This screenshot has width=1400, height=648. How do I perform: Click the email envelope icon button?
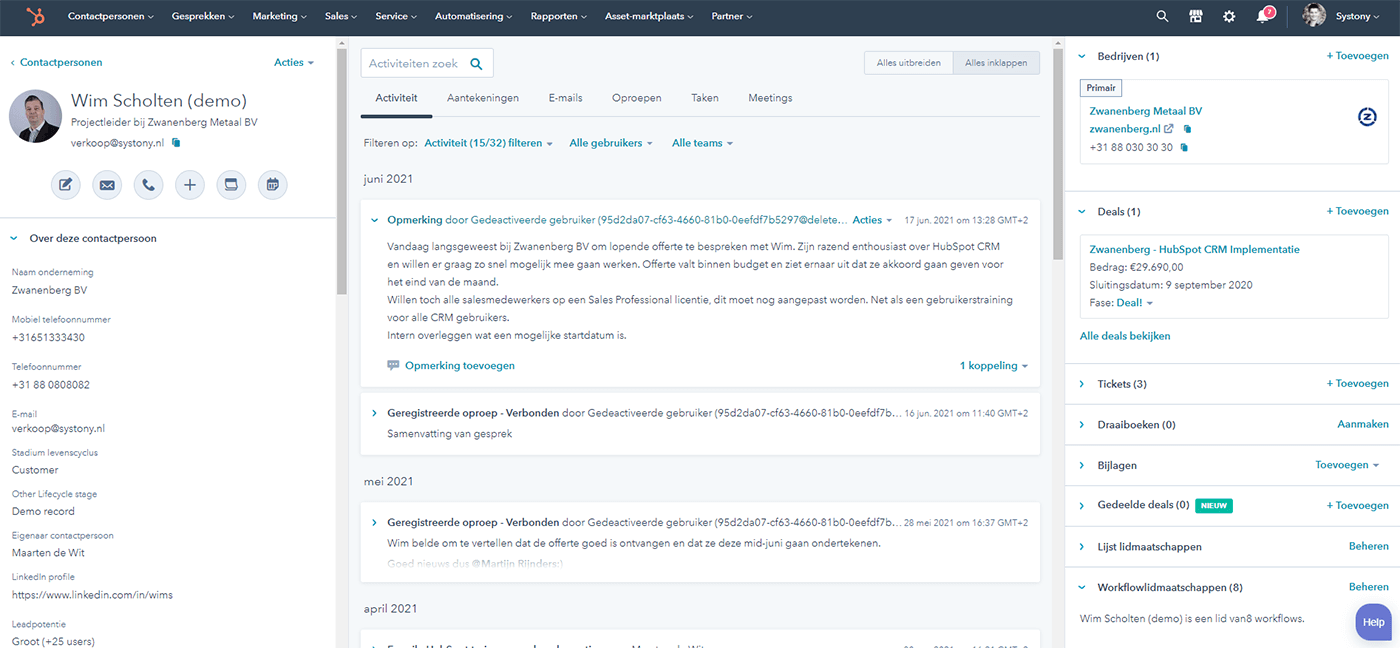click(x=107, y=185)
